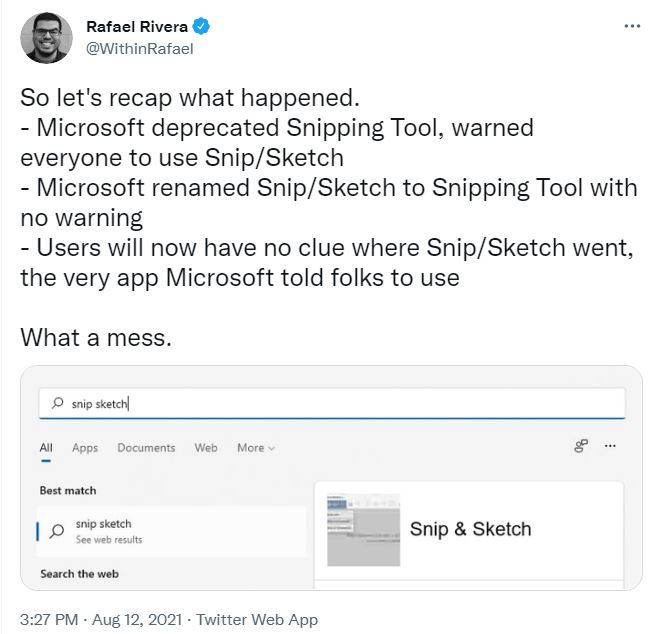Click the Twitter Web App source link

pyautogui.click(x=257, y=620)
